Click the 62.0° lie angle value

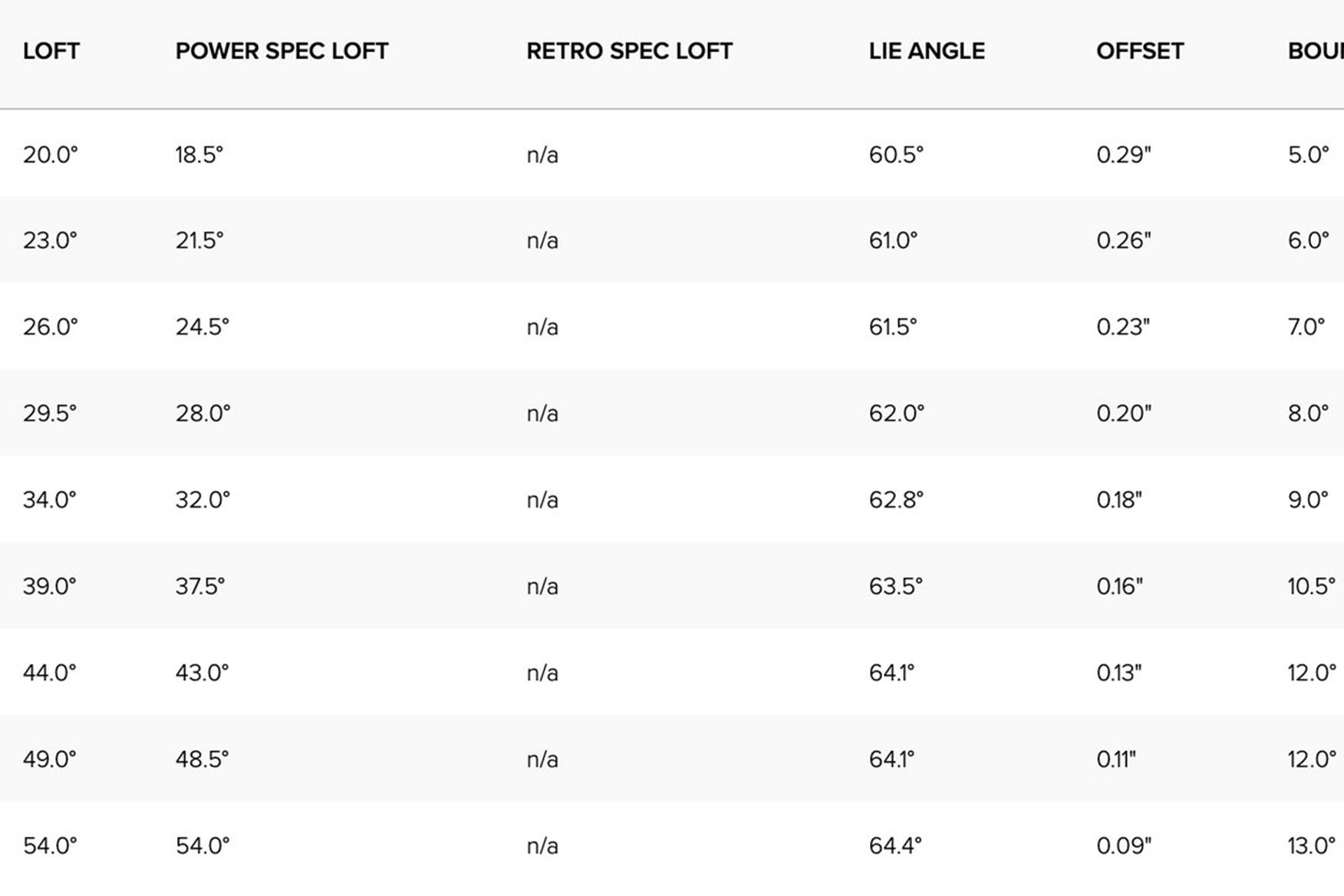pyautogui.click(x=897, y=413)
